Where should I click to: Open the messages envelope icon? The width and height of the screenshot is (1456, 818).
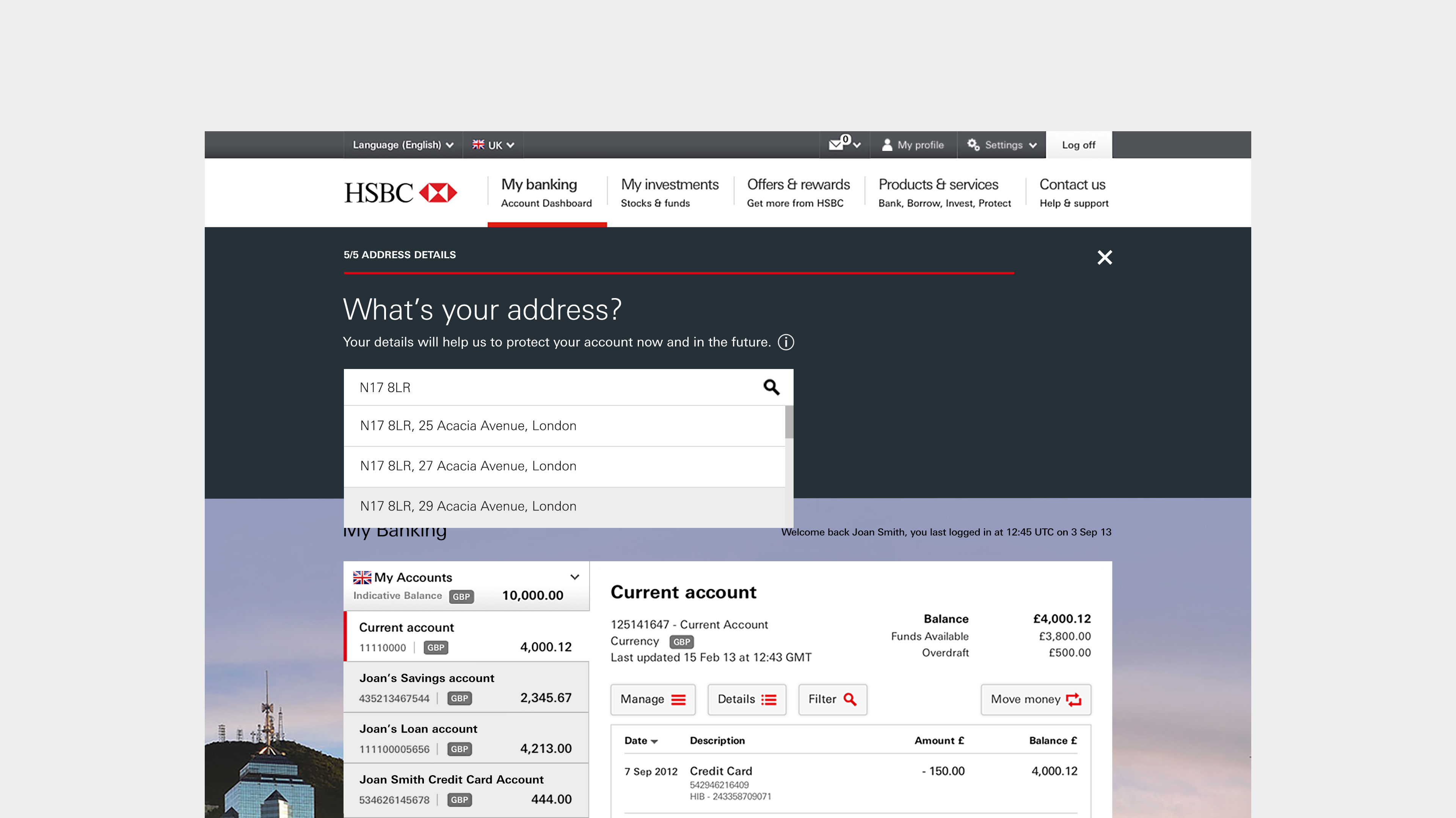click(x=836, y=145)
